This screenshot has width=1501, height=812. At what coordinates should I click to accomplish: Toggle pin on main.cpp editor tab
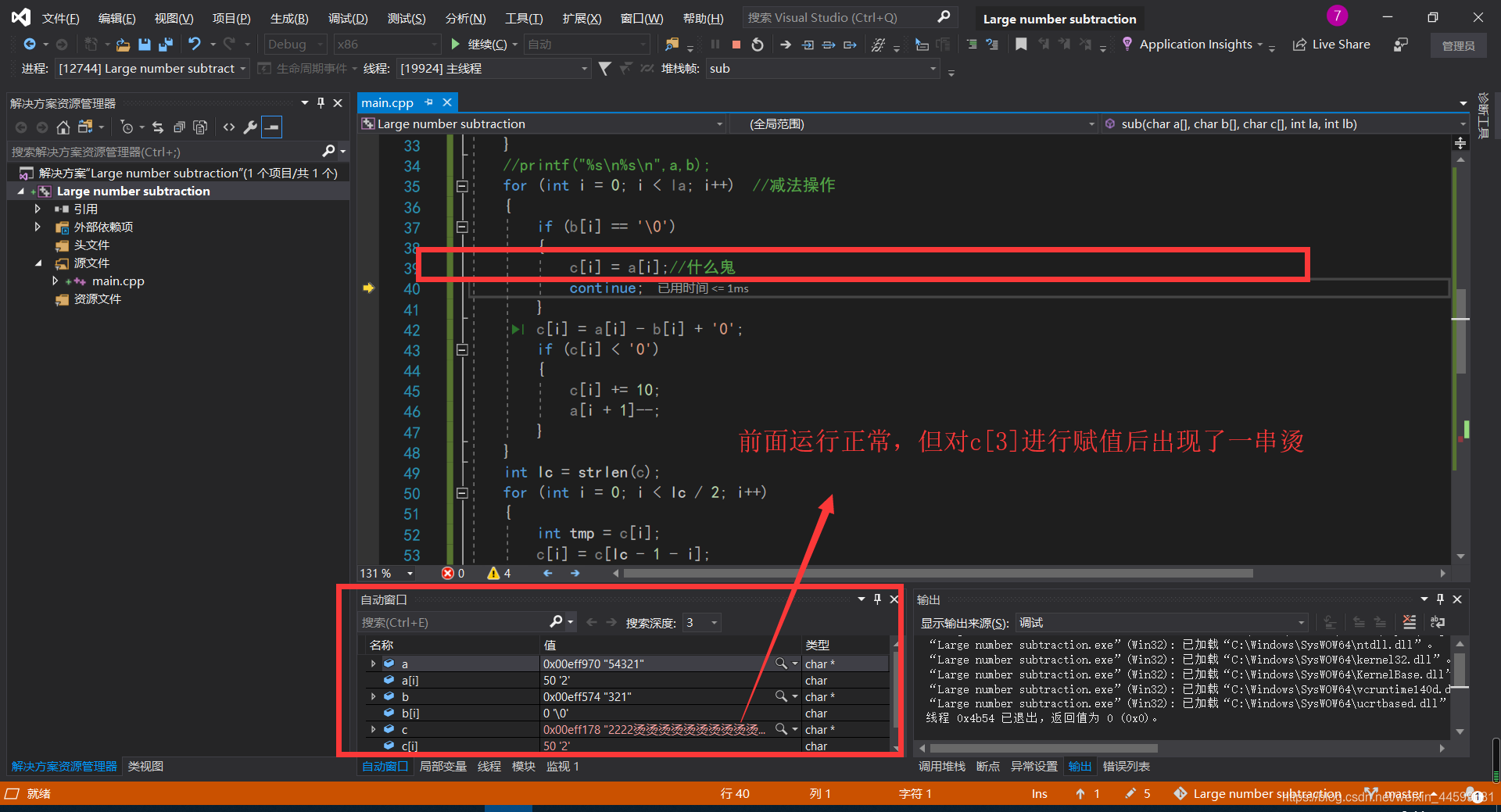pos(428,102)
